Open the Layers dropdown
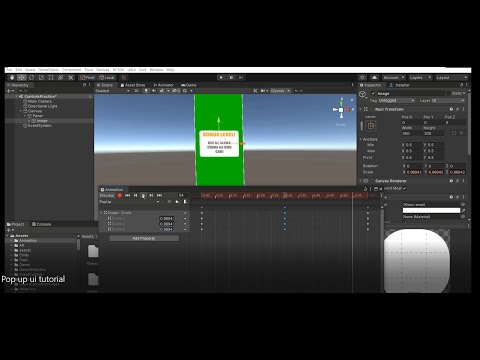The image size is (480, 360). point(420,77)
